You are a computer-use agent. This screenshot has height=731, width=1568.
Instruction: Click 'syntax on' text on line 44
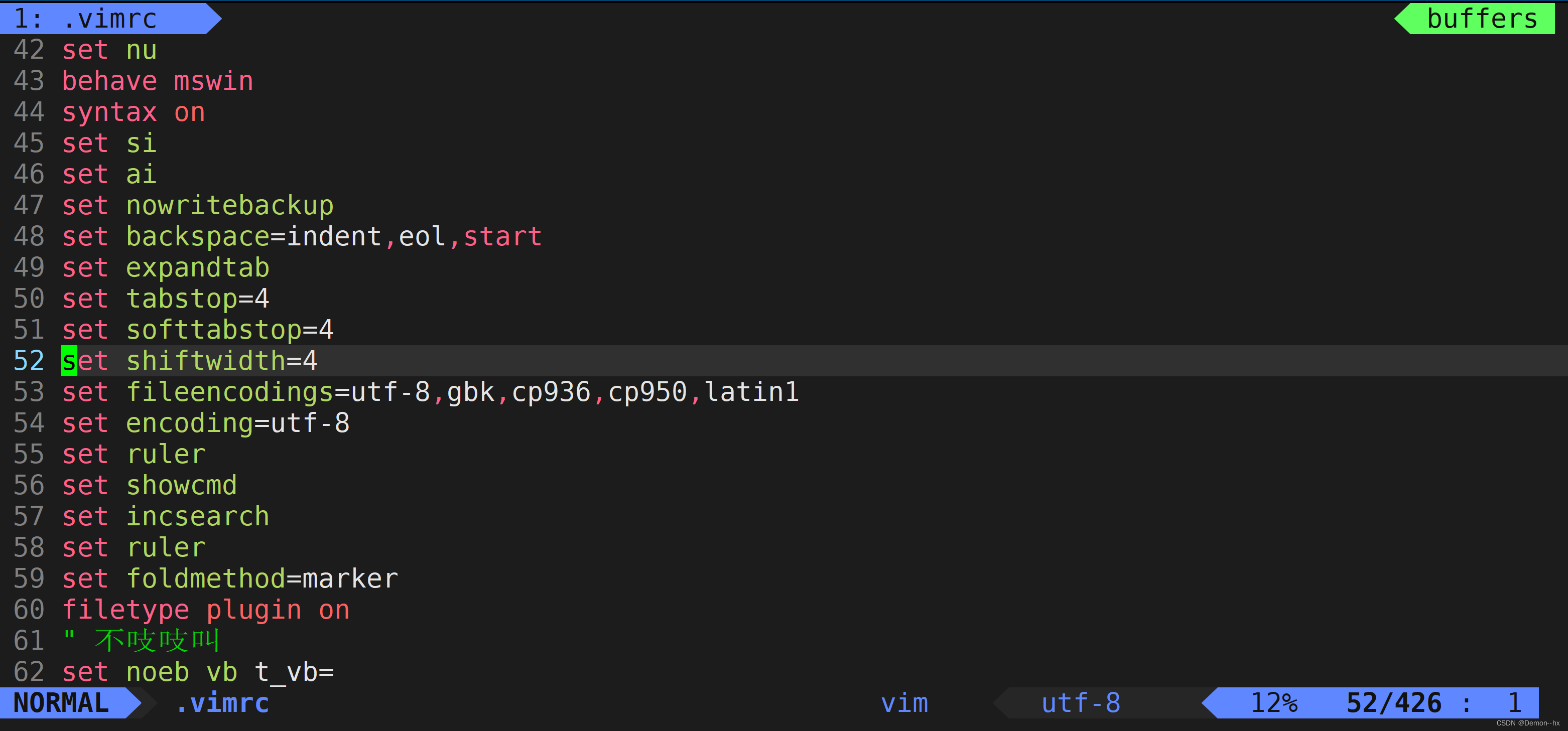(x=134, y=112)
